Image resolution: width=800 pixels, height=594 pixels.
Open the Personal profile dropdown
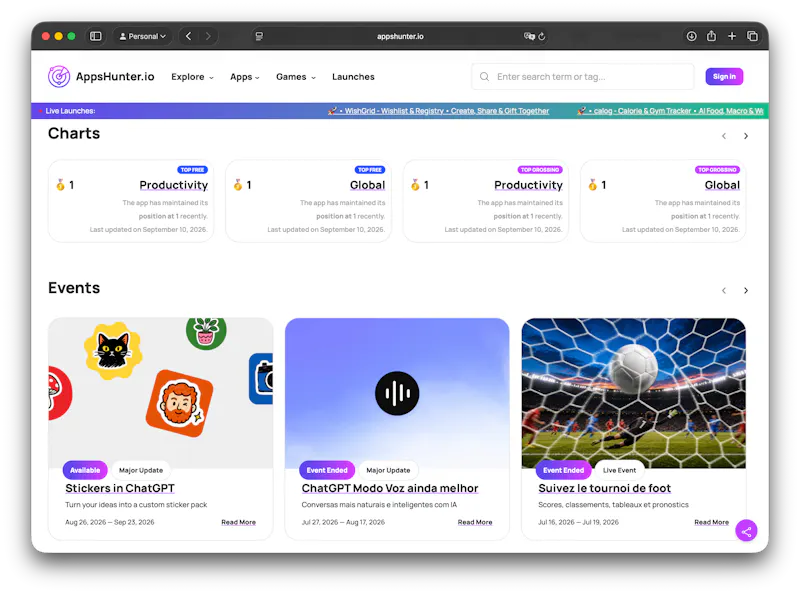tap(142, 36)
